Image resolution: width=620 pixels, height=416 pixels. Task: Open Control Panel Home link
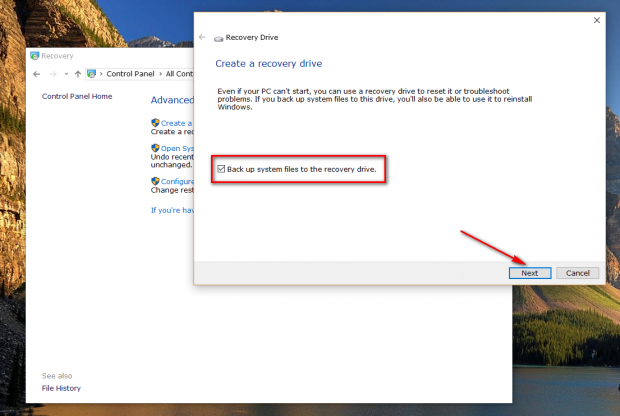point(77,96)
